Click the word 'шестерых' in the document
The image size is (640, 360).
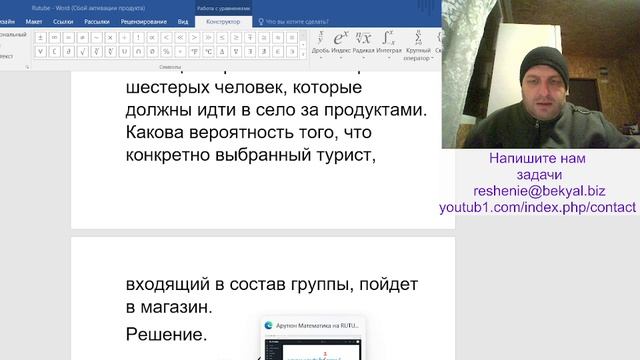pos(167,88)
